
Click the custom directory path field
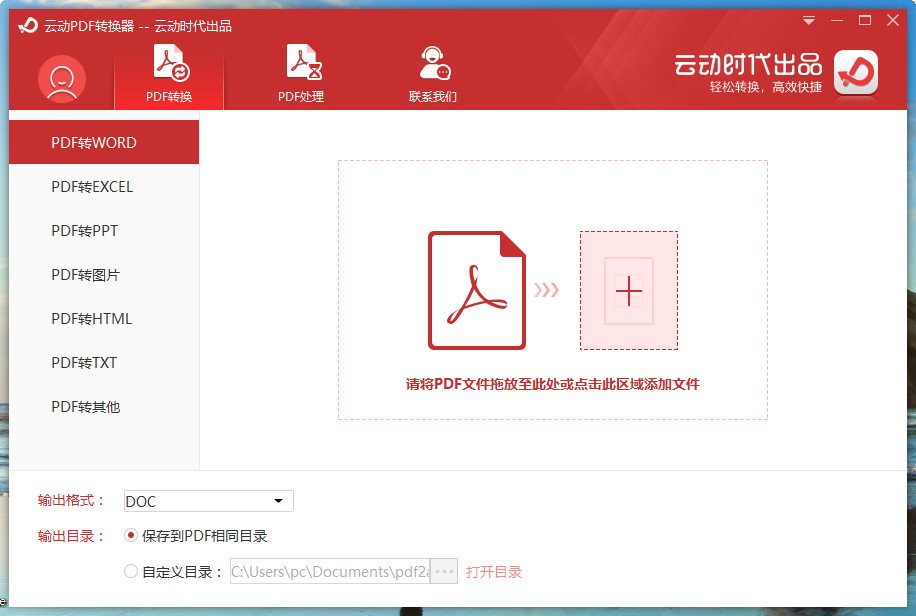click(330, 571)
